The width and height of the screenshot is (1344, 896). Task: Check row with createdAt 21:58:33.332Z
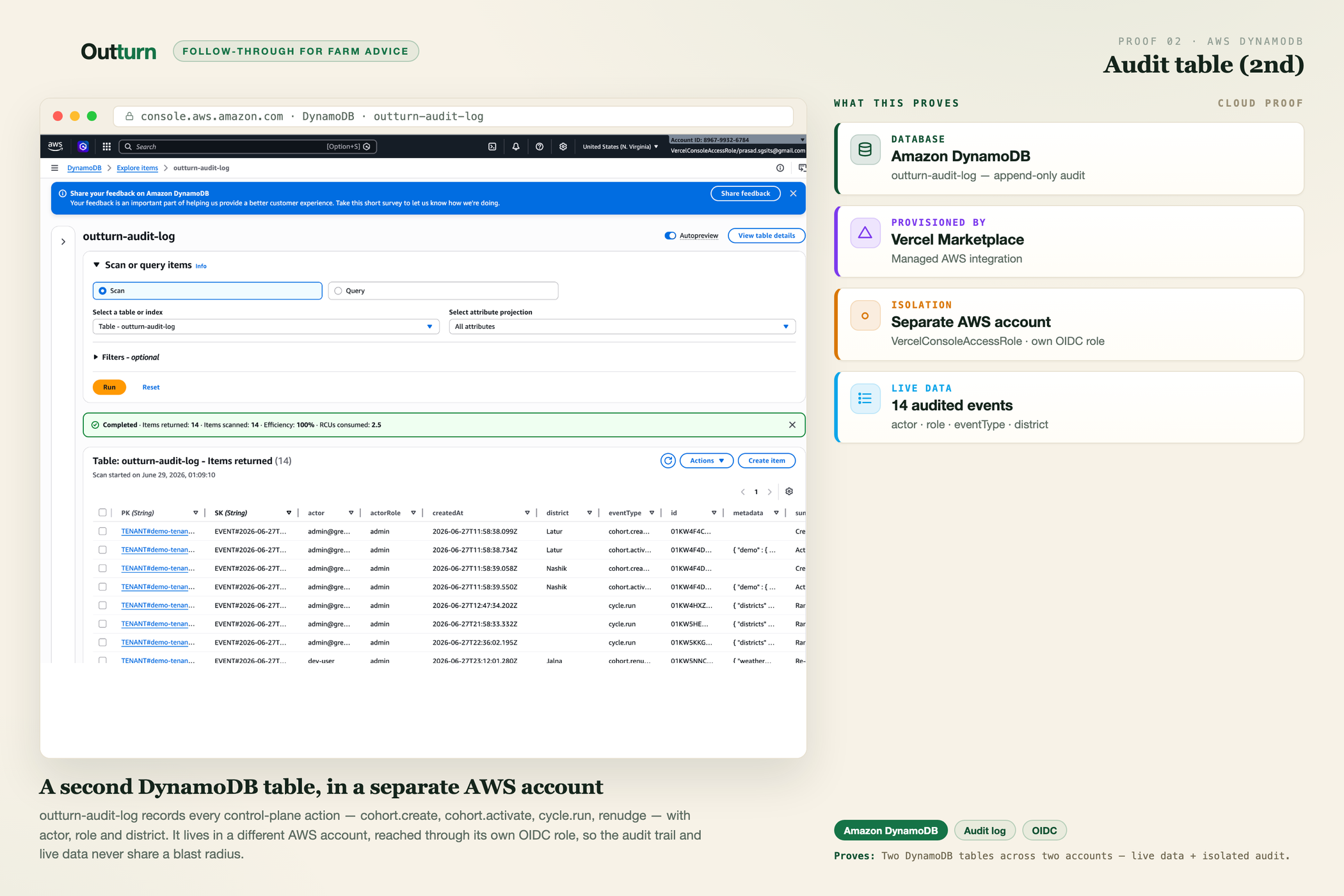pos(102,624)
